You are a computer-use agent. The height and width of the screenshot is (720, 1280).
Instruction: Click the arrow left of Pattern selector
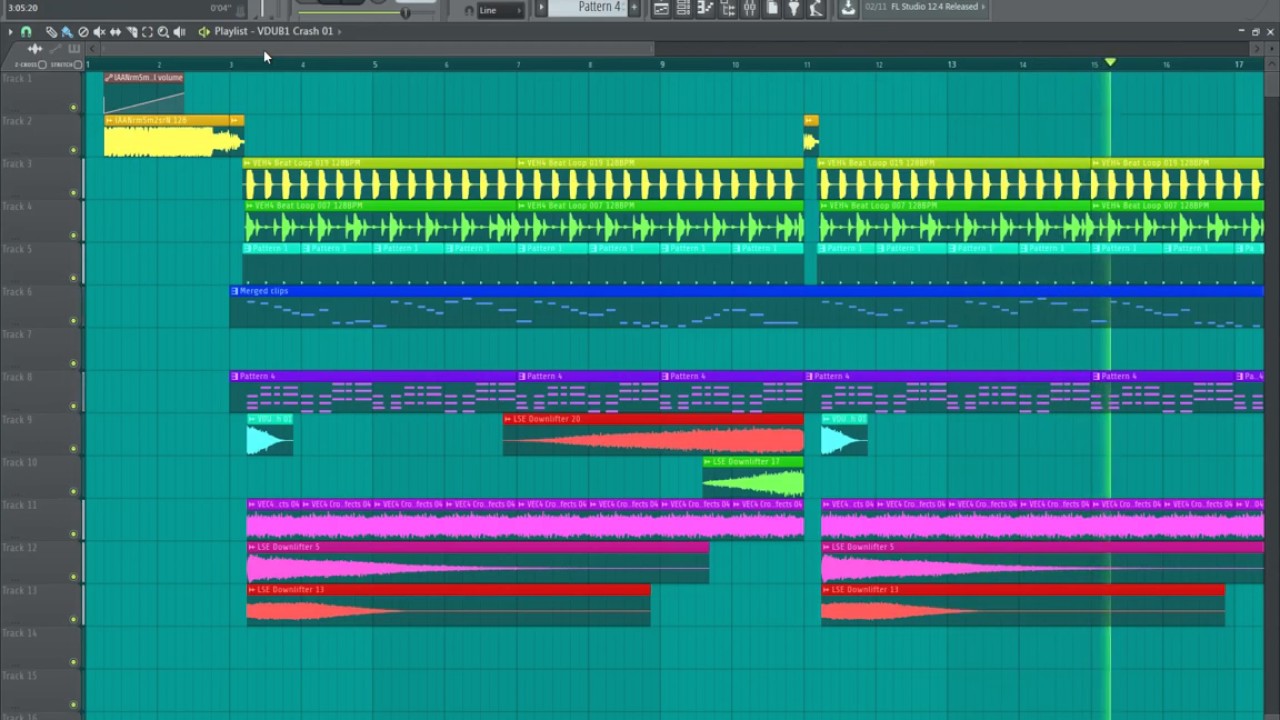(x=541, y=7)
